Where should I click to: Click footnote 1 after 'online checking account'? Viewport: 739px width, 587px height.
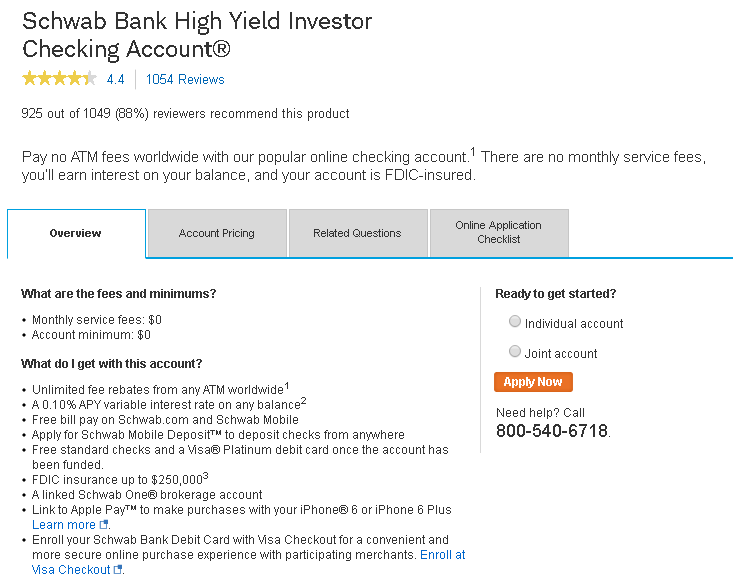point(473,152)
